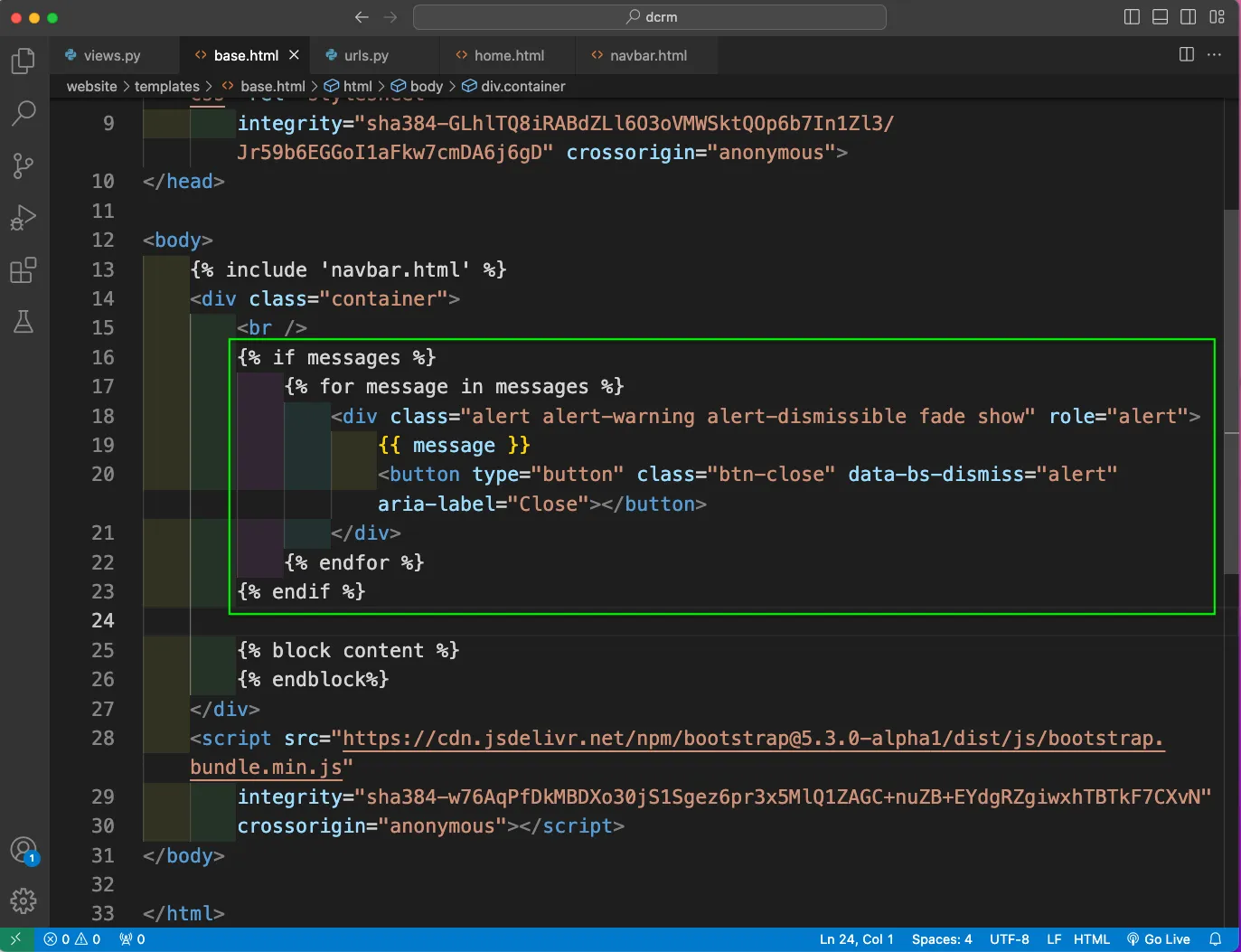Click the ports forwarded status item
Viewport: 1241px width, 952px height.
[x=132, y=939]
